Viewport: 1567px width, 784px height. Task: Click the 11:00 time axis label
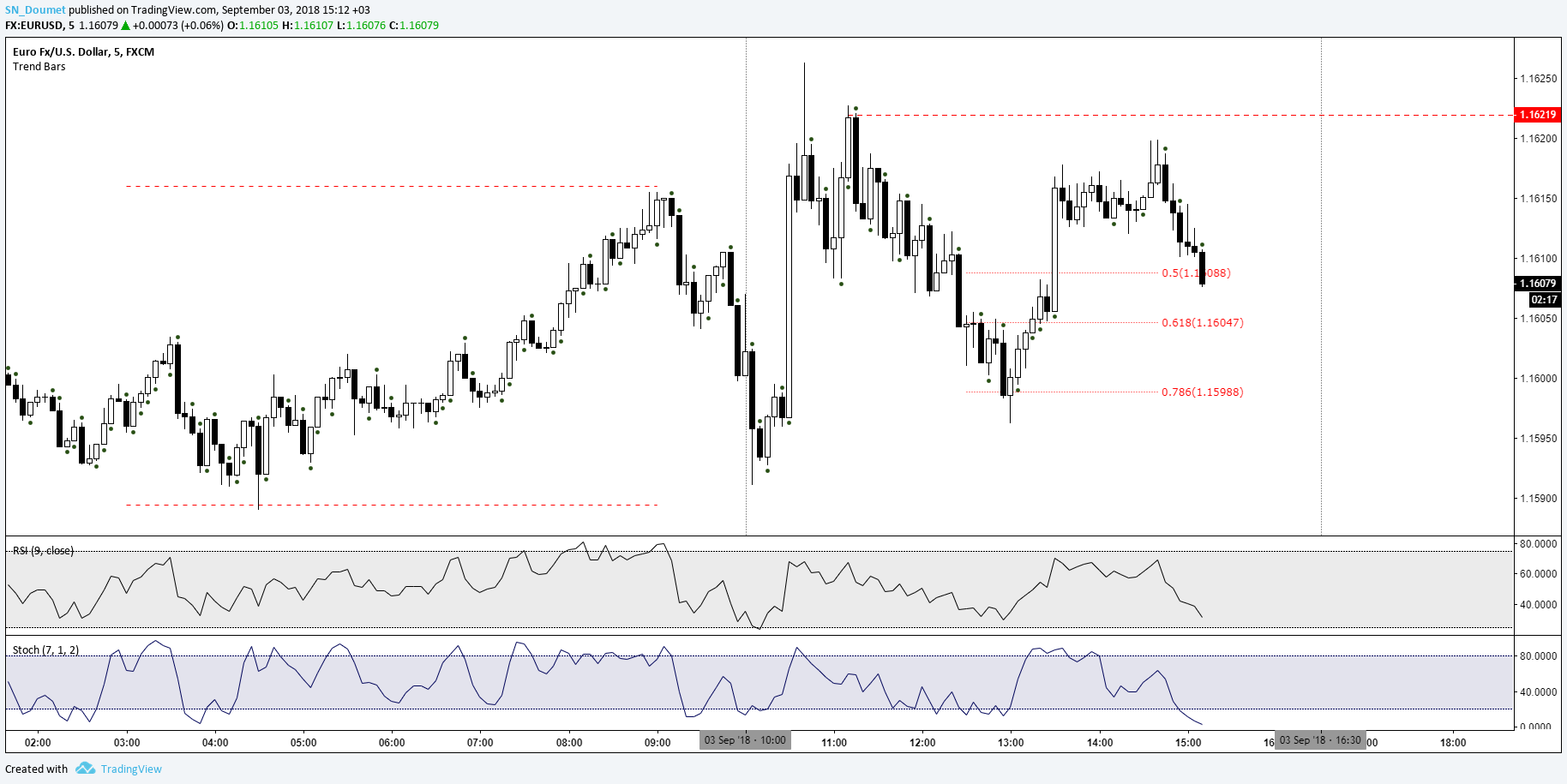[x=834, y=743]
